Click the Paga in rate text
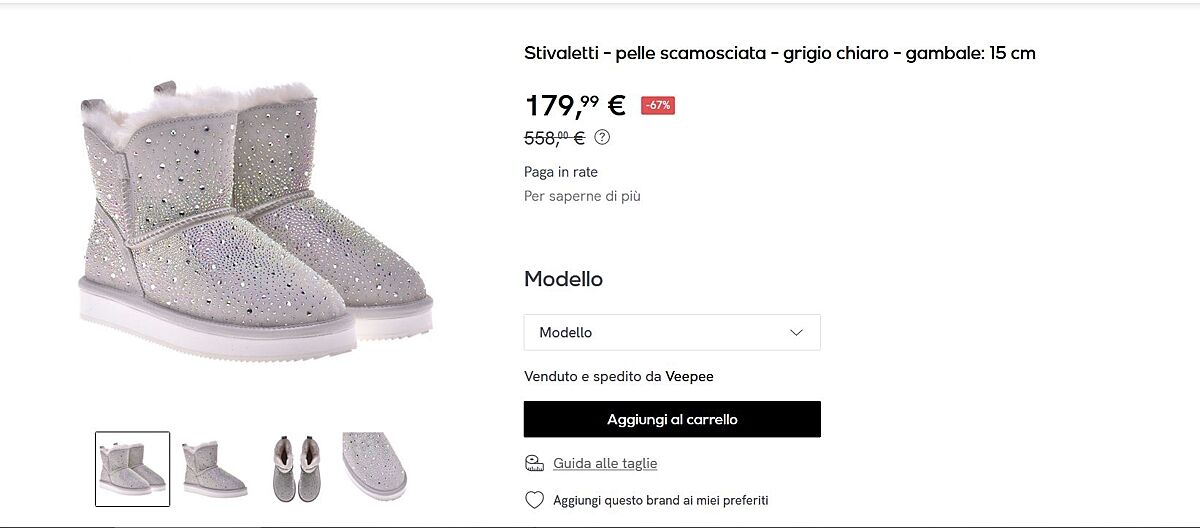 tap(561, 172)
